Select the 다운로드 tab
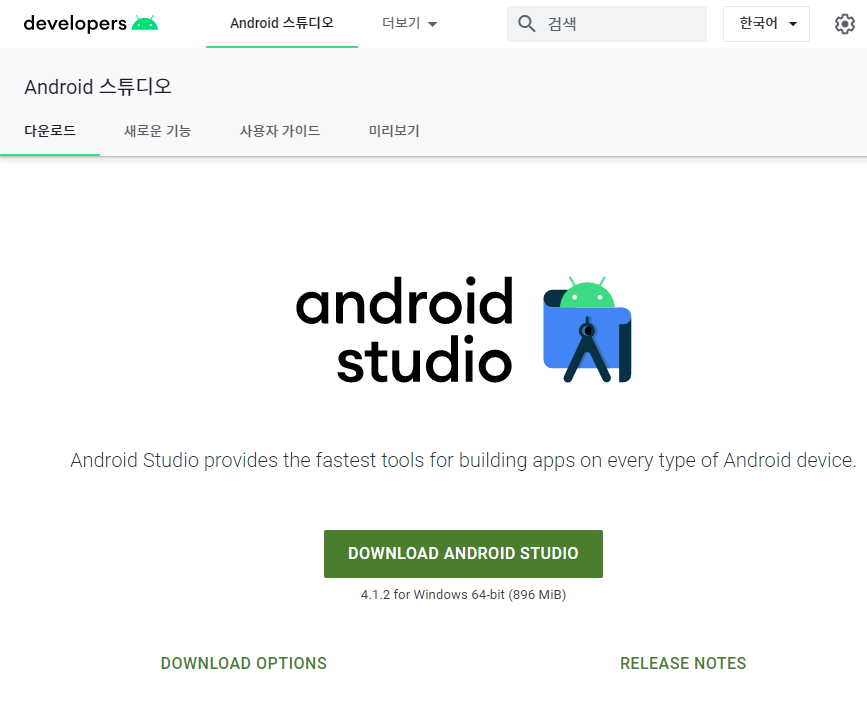The height and width of the screenshot is (722, 867). 50,131
